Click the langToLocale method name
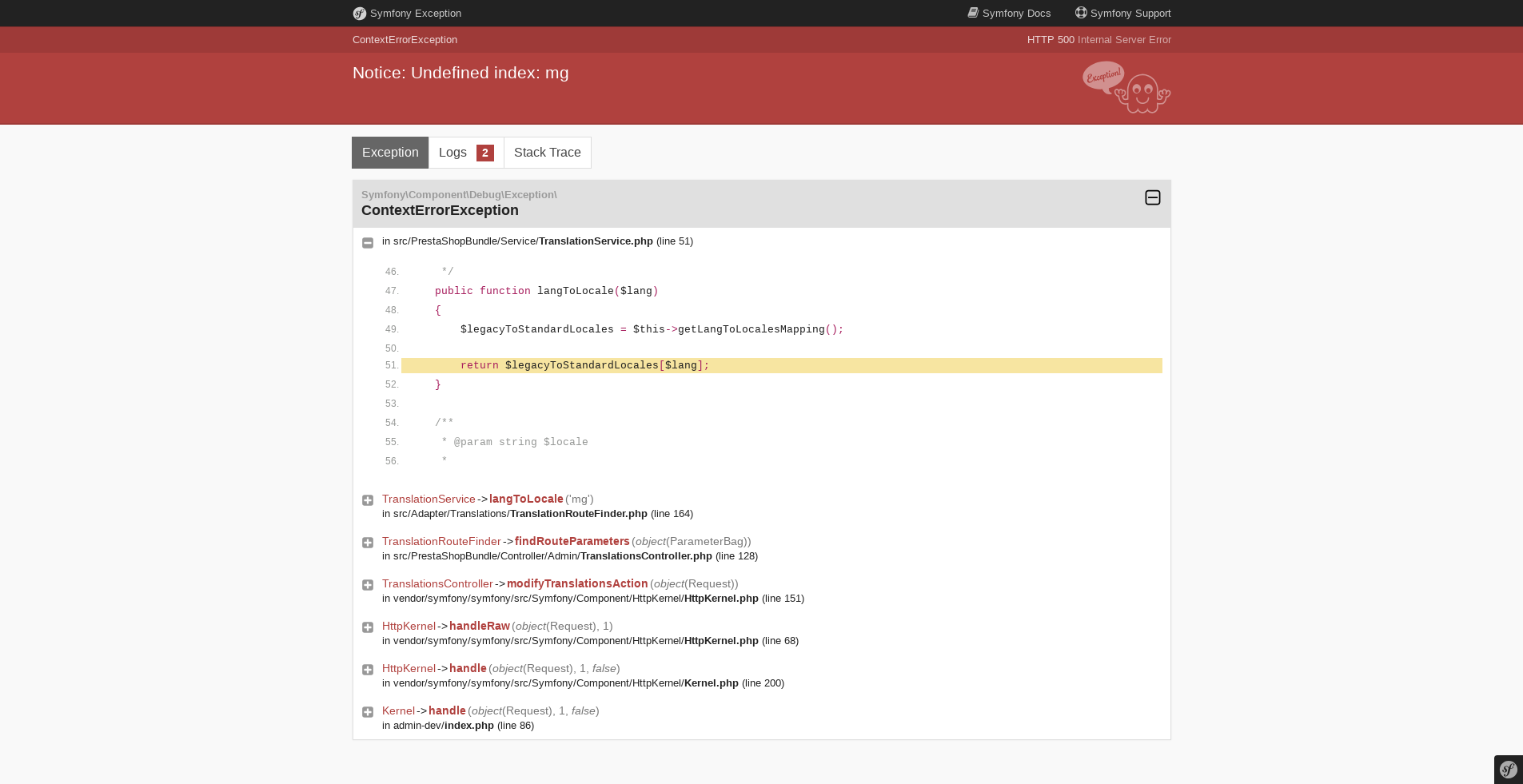1523x784 pixels. [526, 499]
